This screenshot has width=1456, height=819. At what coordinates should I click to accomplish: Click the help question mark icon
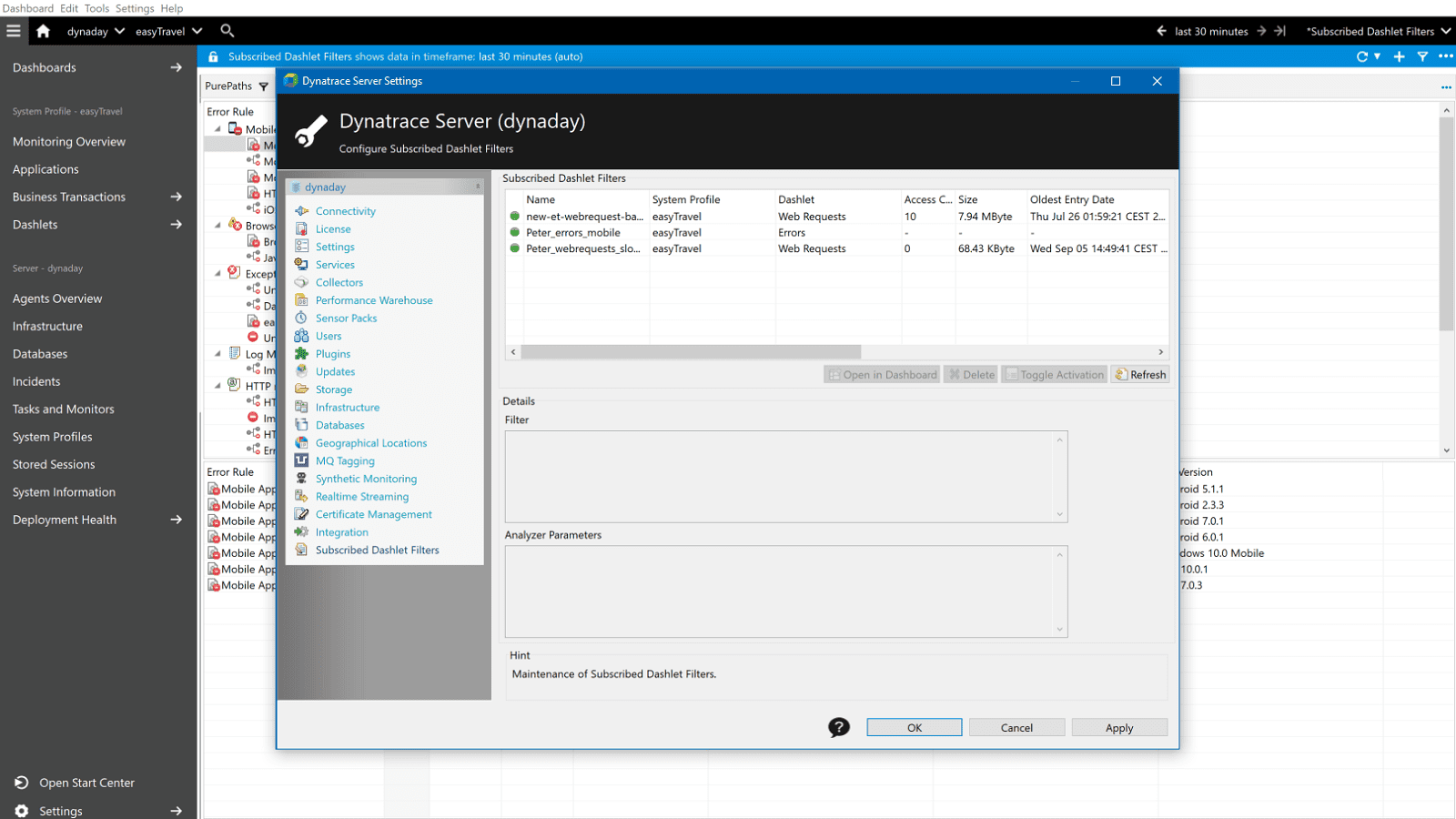click(839, 727)
